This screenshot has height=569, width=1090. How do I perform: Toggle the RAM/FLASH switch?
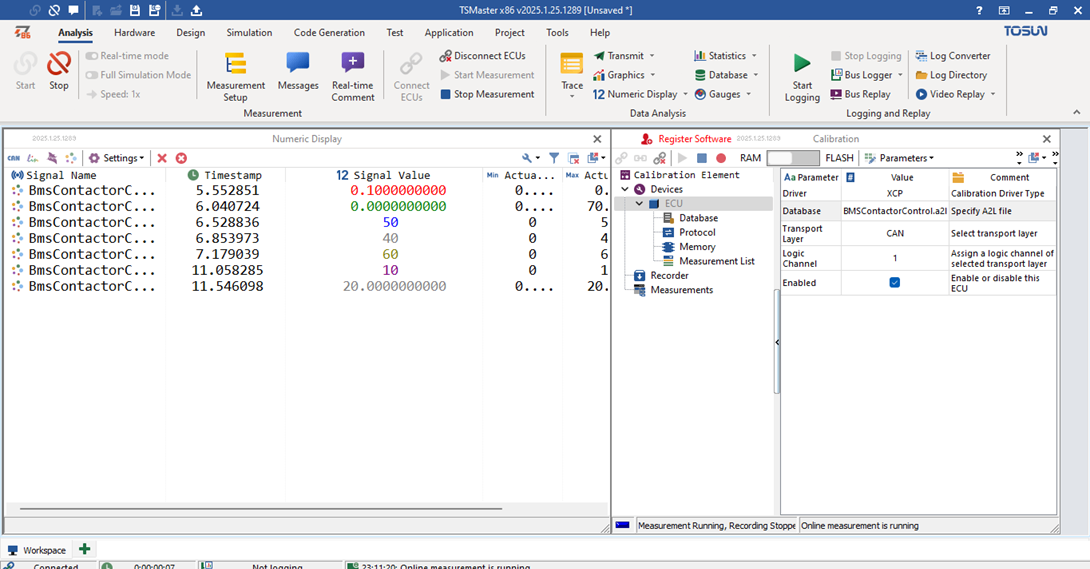(x=793, y=158)
